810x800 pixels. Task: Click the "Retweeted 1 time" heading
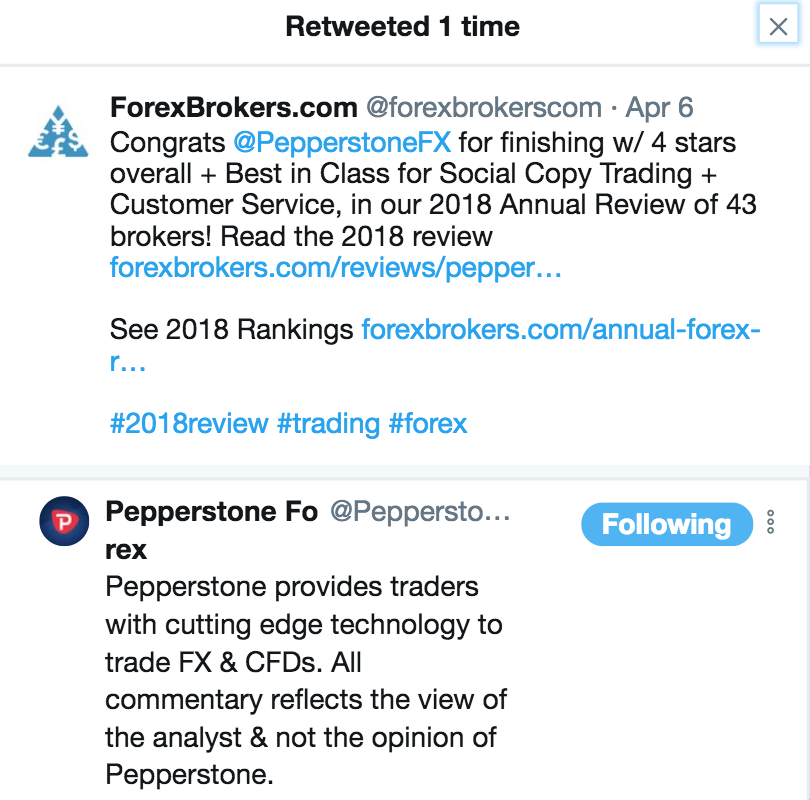click(x=402, y=27)
